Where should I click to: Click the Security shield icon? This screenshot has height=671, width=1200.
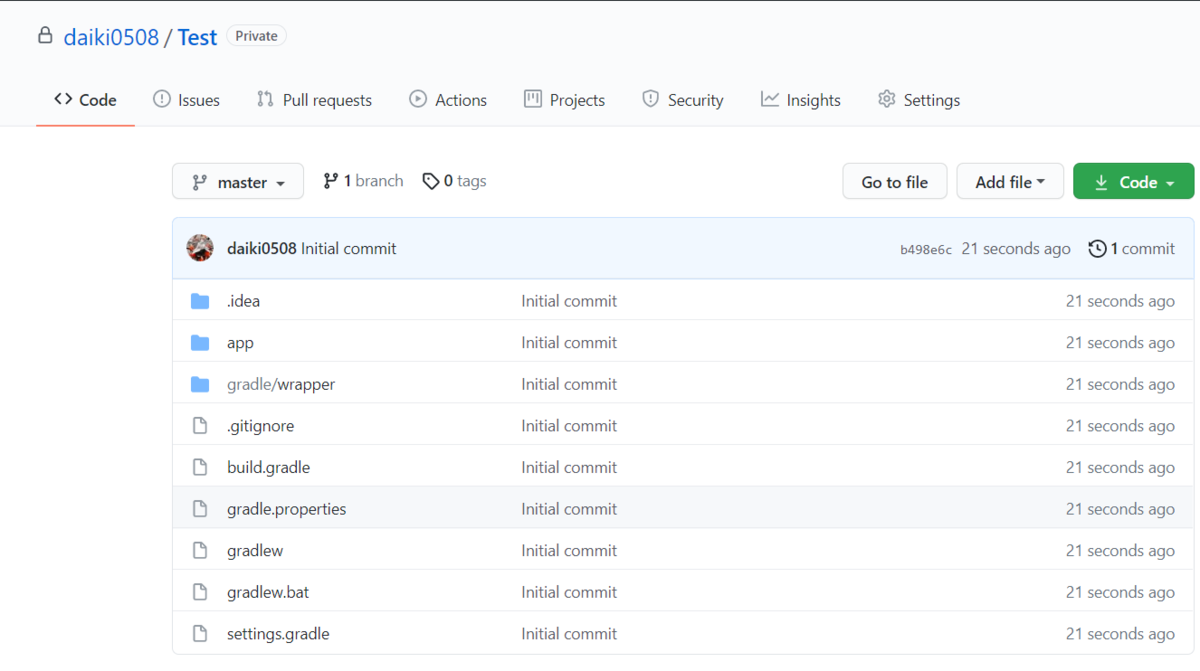pos(651,99)
